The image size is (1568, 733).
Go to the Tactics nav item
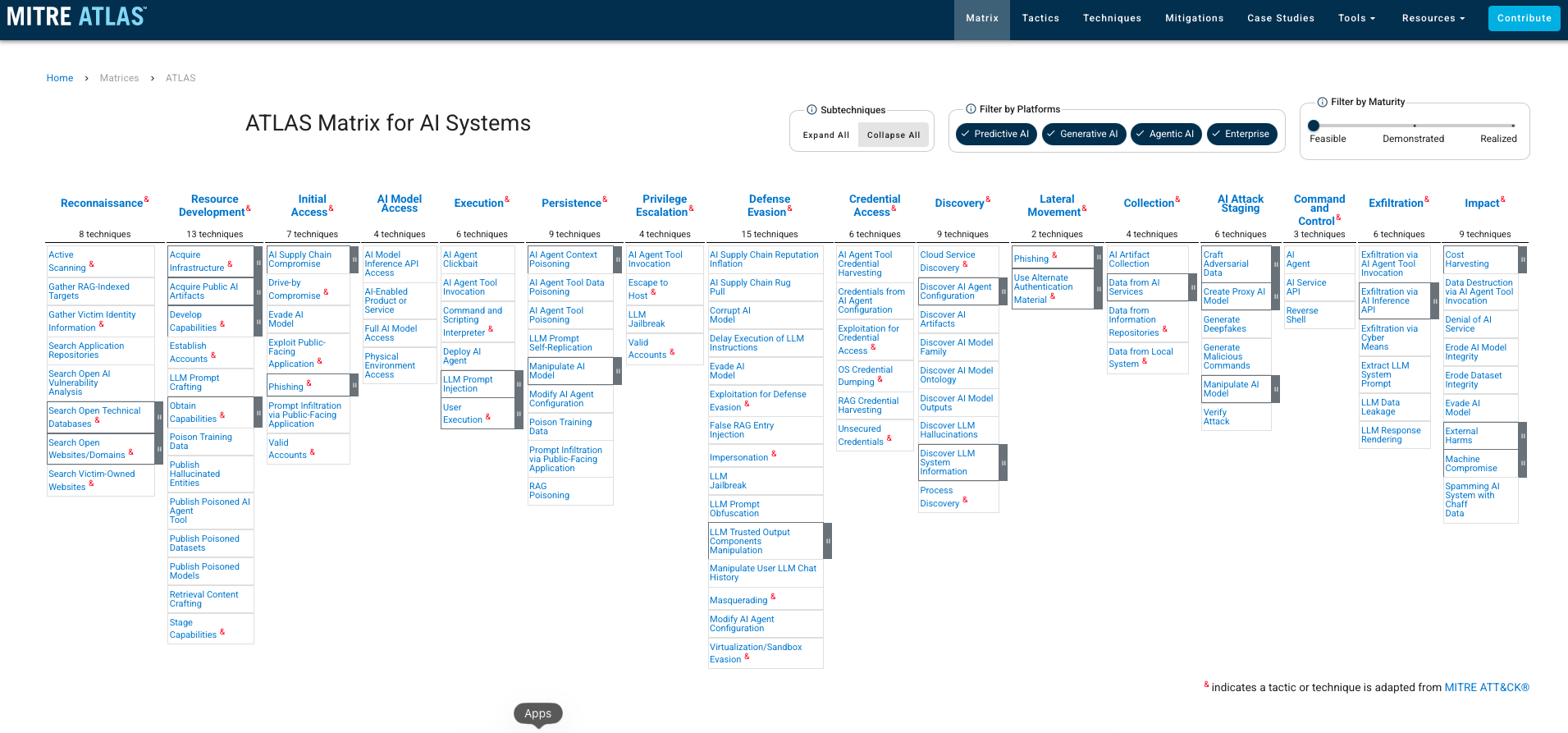[1040, 18]
